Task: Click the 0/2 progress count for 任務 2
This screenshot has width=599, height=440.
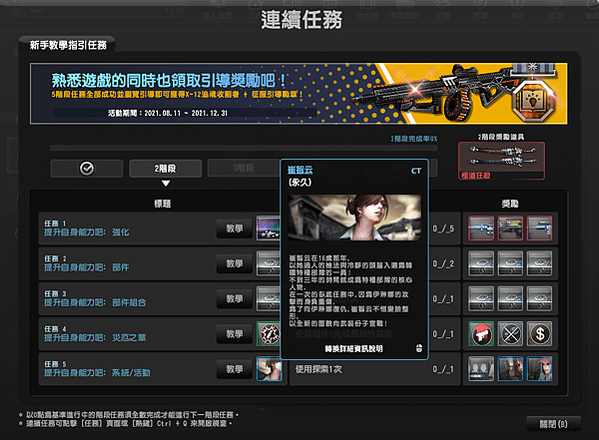Action: (443, 264)
